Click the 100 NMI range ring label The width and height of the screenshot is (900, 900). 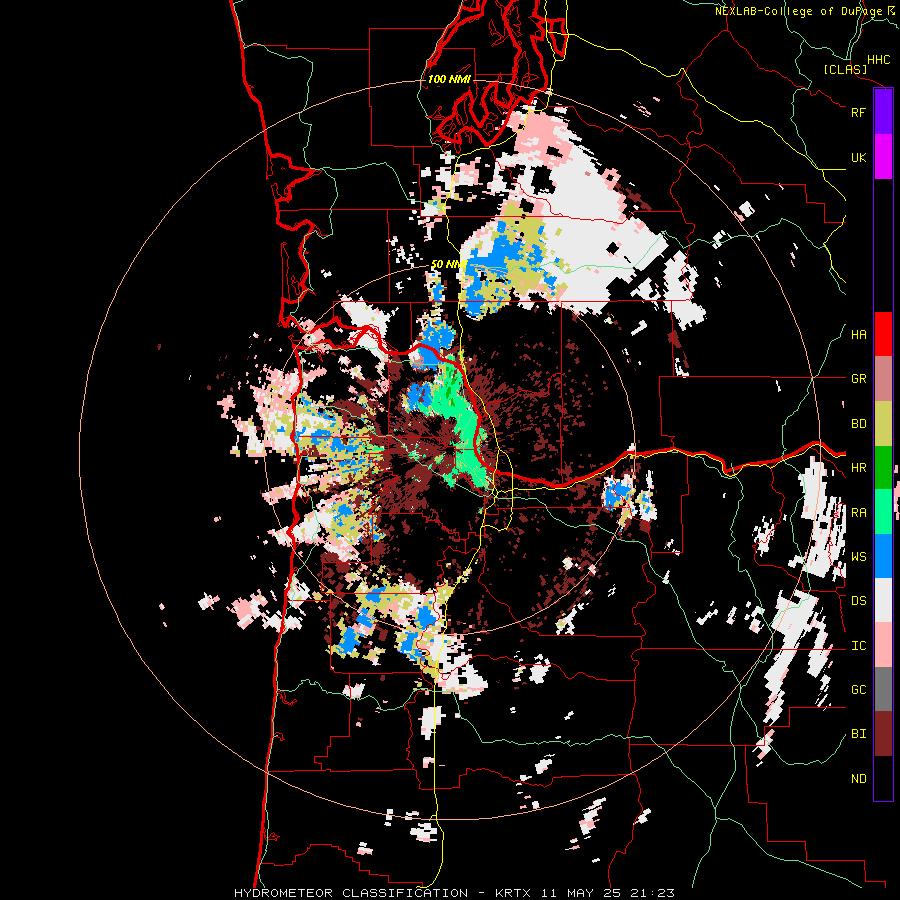[449, 79]
